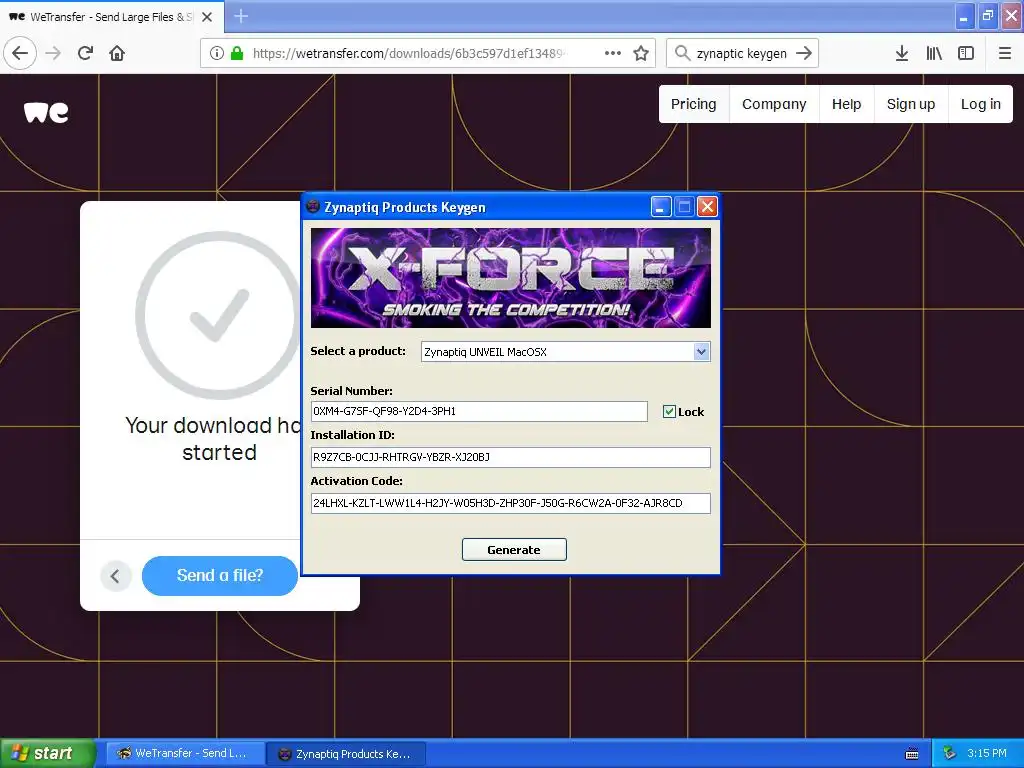
Task: Click the search bar magnifier icon
Action: (682, 53)
